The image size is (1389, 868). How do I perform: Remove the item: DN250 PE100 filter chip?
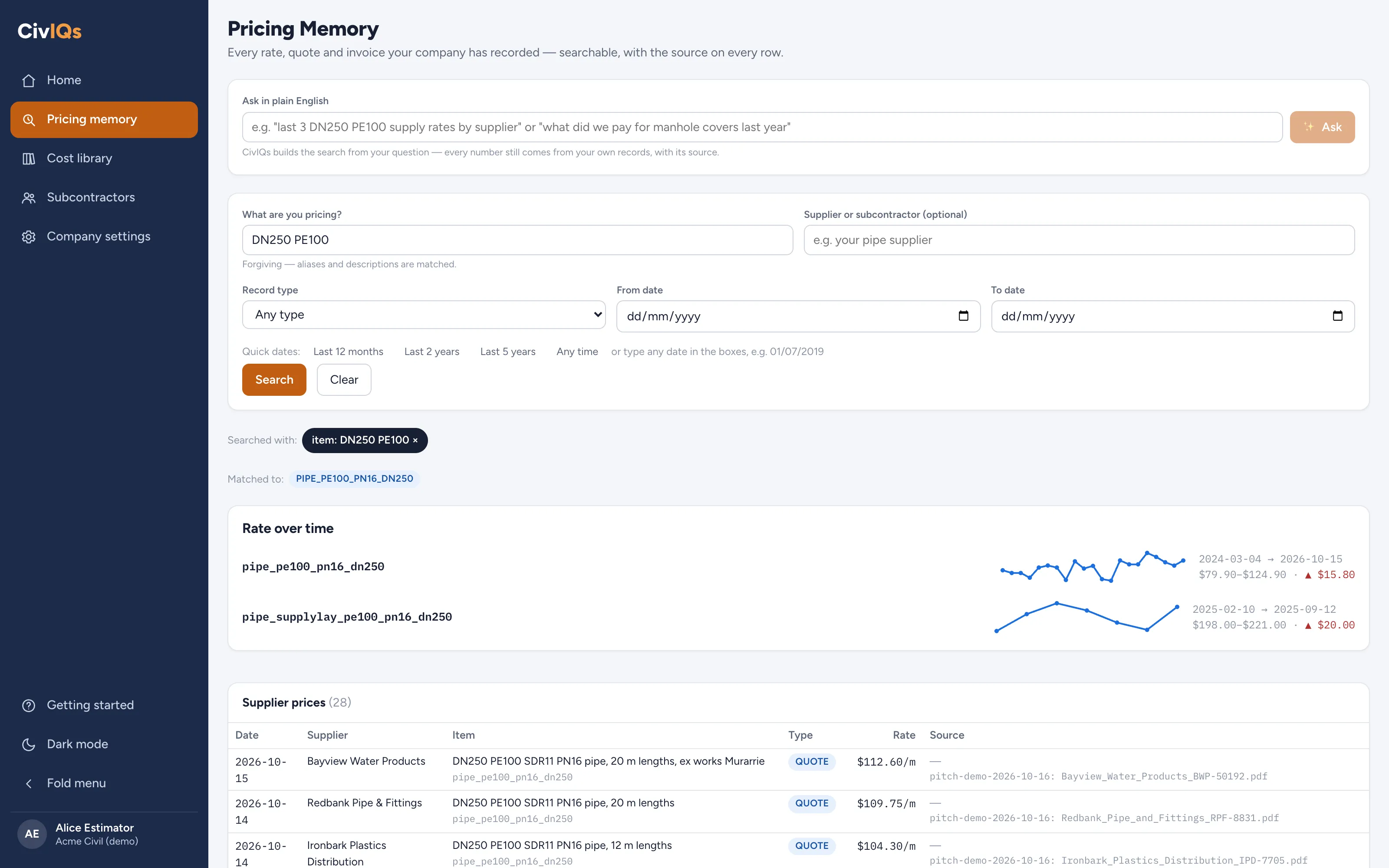point(415,441)
